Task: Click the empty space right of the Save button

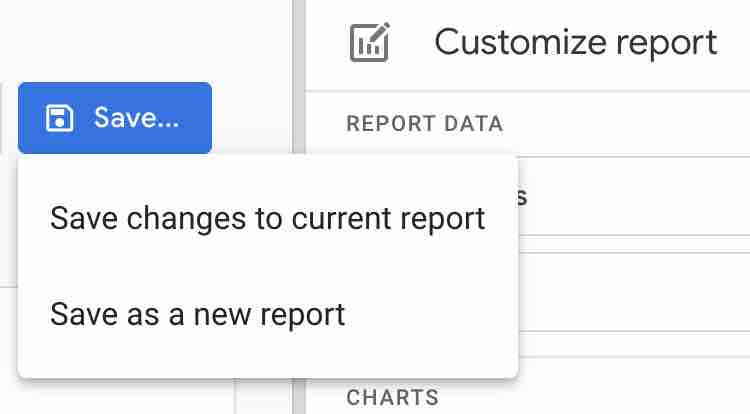Action: click(252, 118)
